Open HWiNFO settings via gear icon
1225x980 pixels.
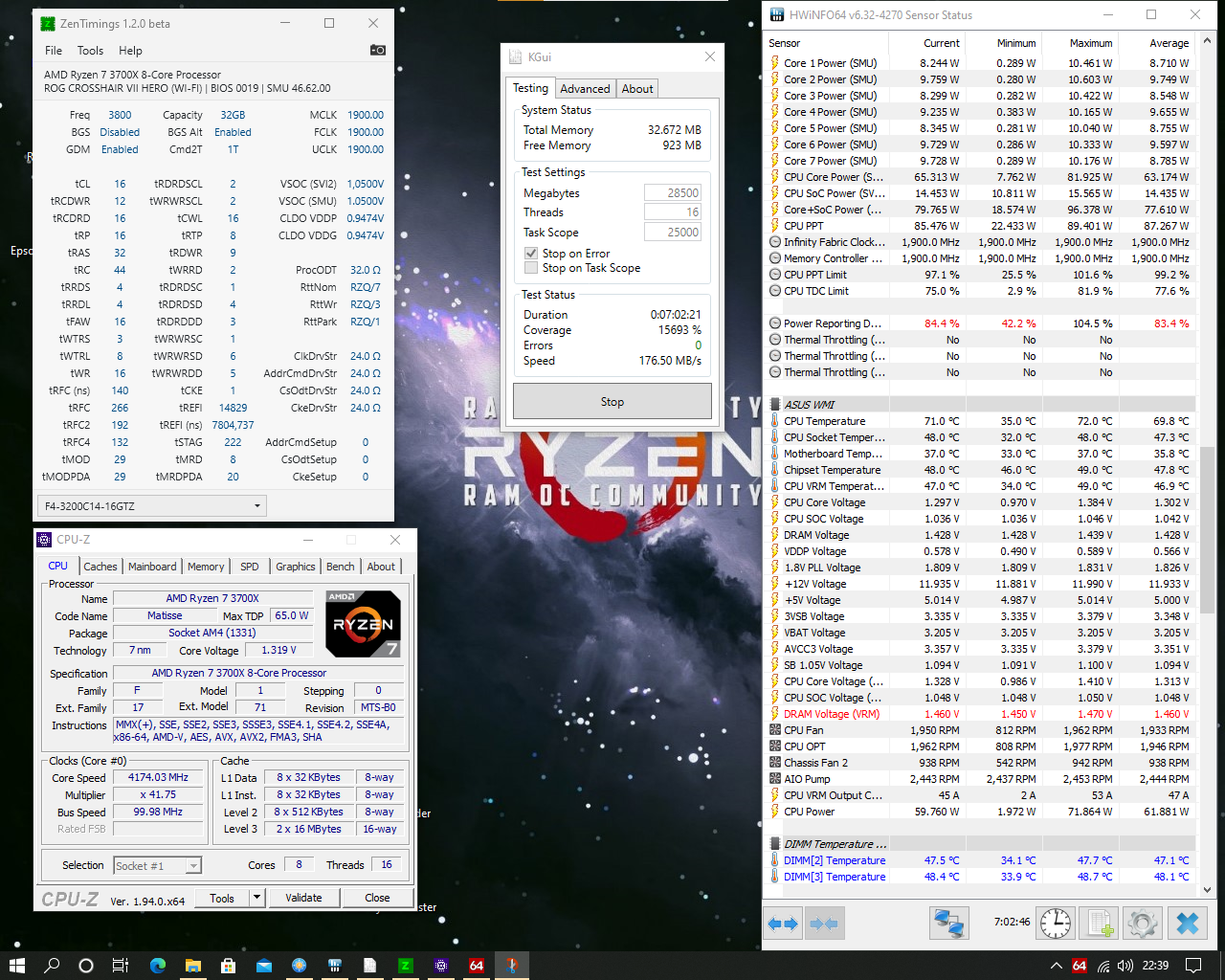coord(1142,923)
